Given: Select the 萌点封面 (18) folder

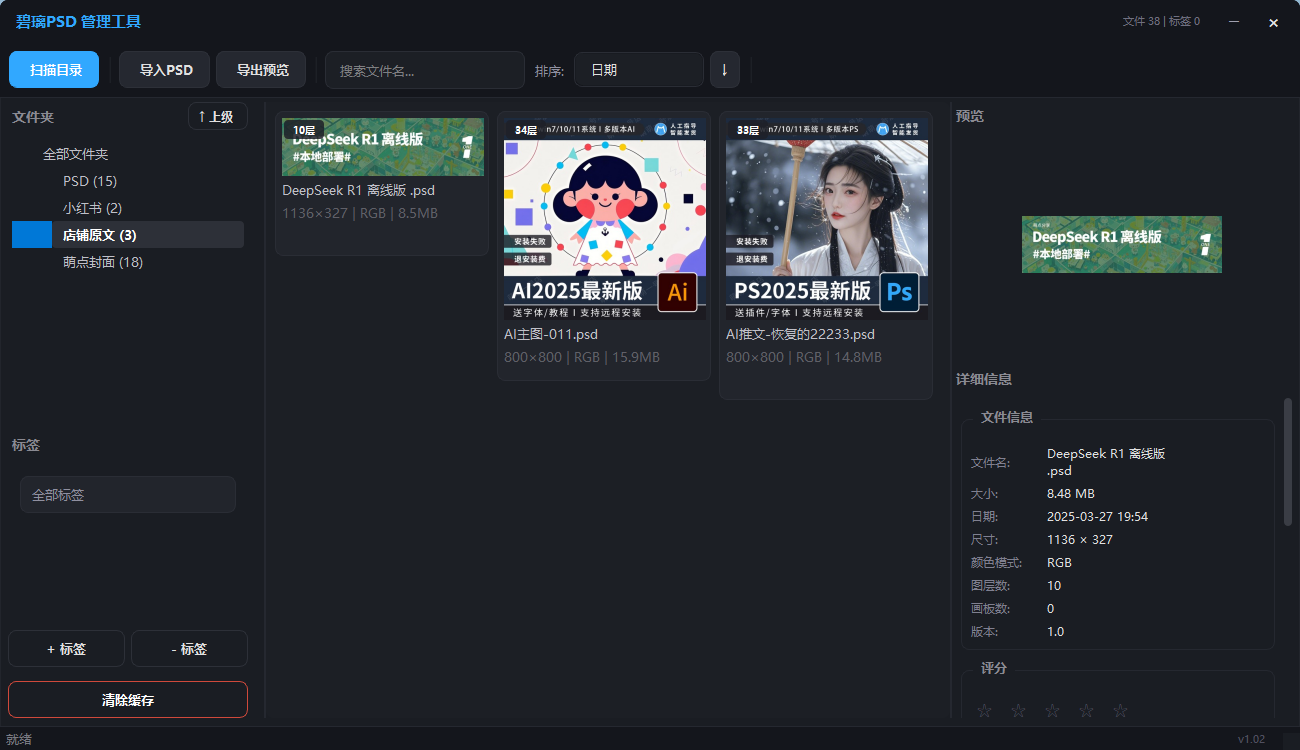Looking at the screenshot, I should pos(103,262).
